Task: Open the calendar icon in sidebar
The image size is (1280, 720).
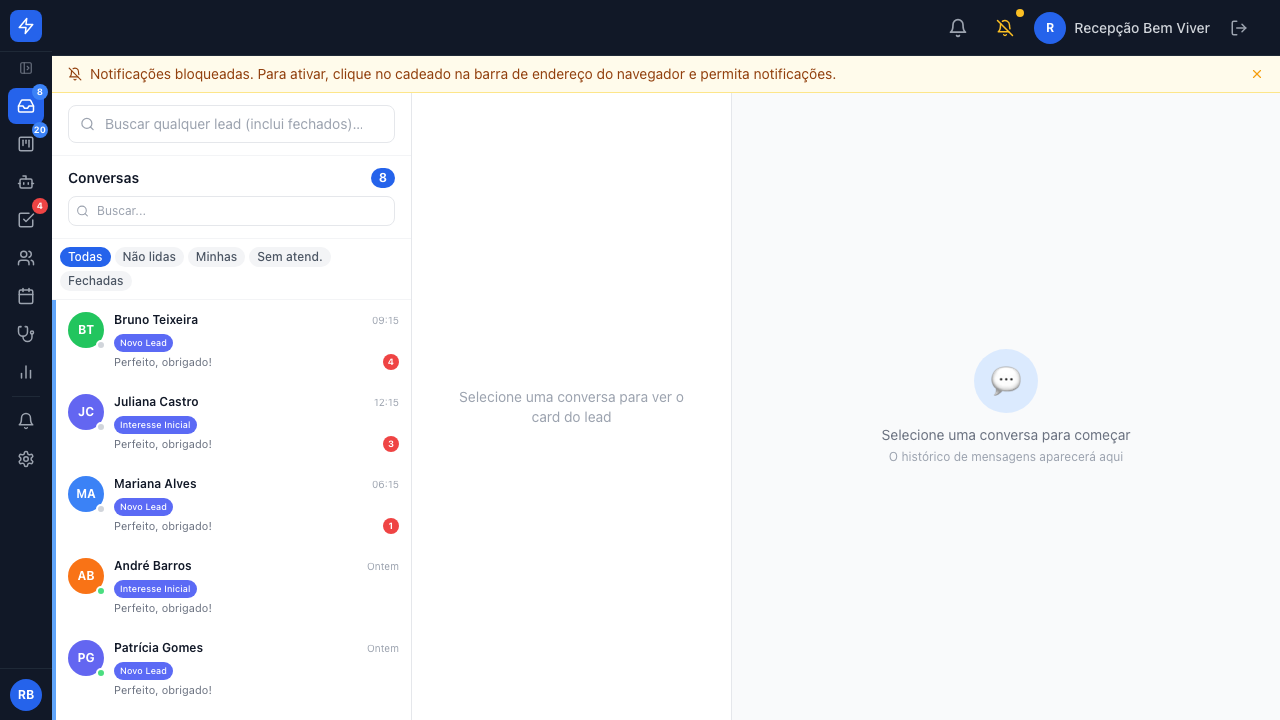Action: 26,296
